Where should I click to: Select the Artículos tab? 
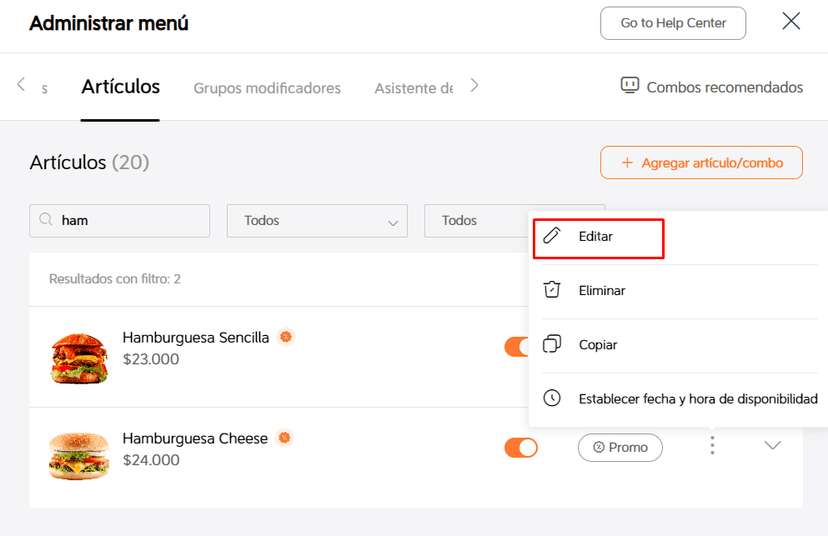tap(120, 87)
